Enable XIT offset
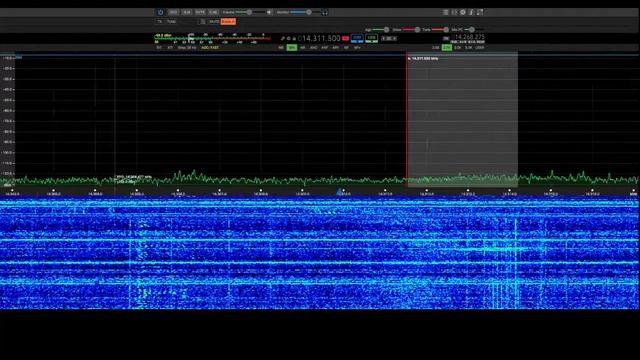 point(170,48)
